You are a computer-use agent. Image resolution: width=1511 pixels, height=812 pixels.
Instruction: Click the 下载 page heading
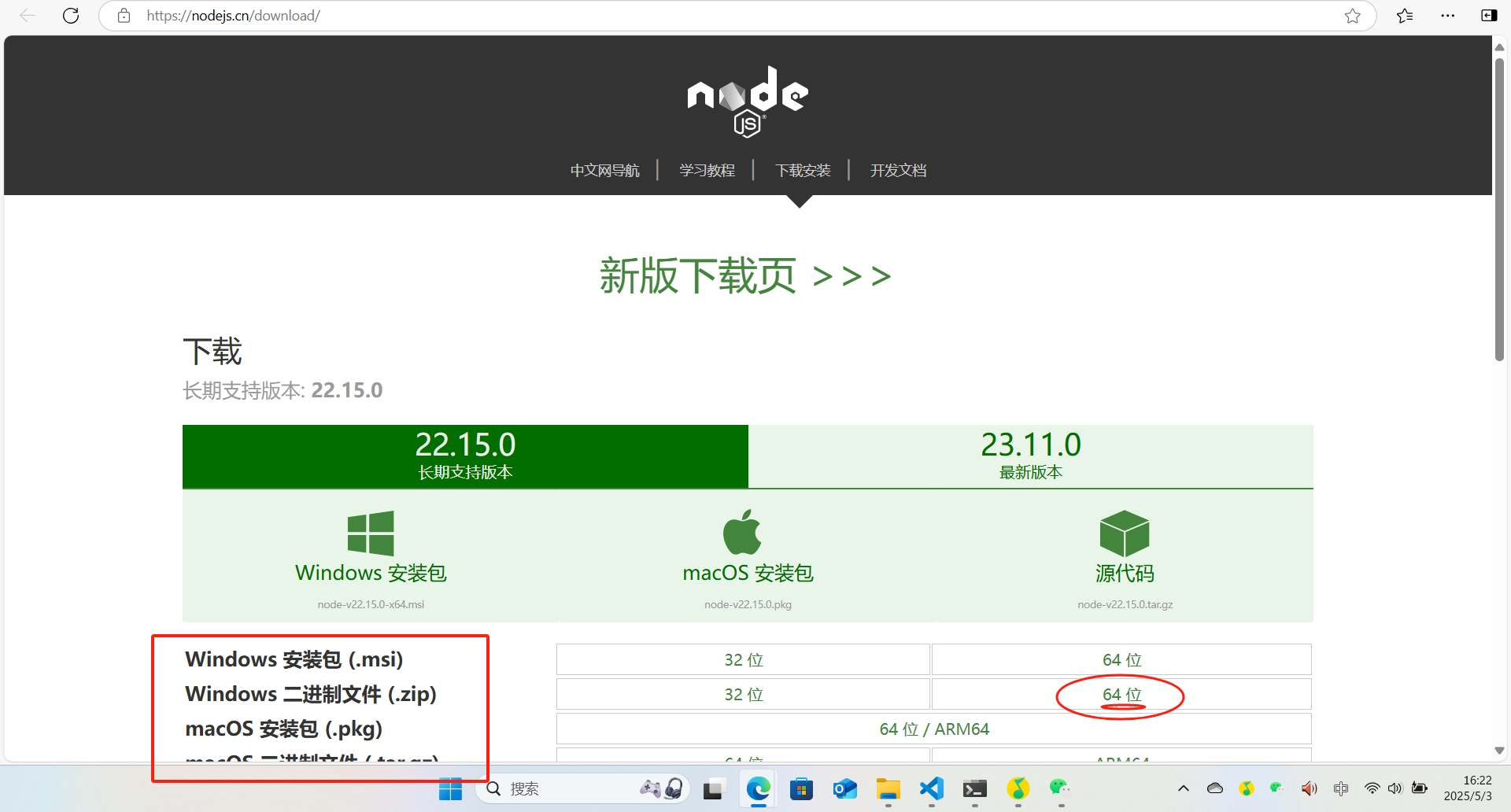click(x=212, y=351)
